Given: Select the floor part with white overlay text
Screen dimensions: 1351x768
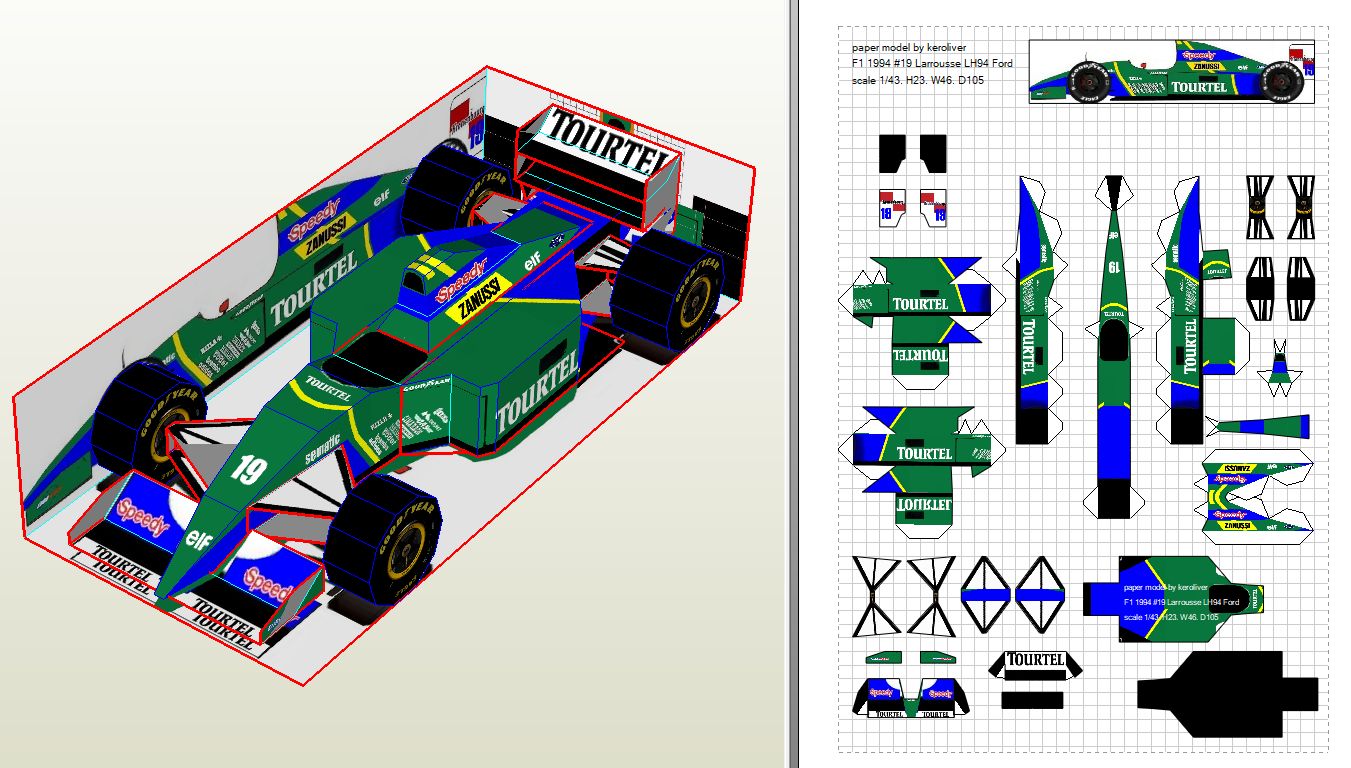Looking at the screenshot, I should tap(1174, 601).
